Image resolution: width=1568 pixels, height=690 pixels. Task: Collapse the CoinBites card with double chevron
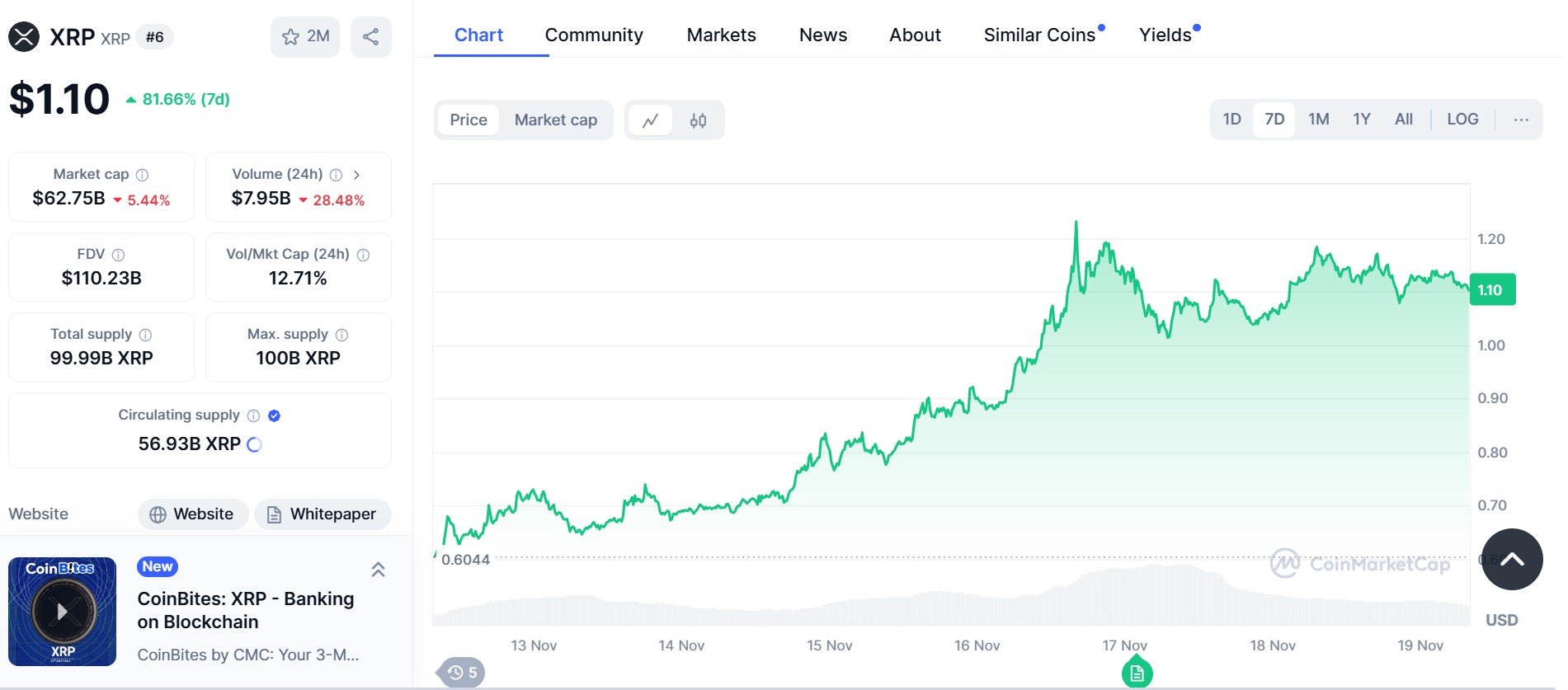[378, 570]
